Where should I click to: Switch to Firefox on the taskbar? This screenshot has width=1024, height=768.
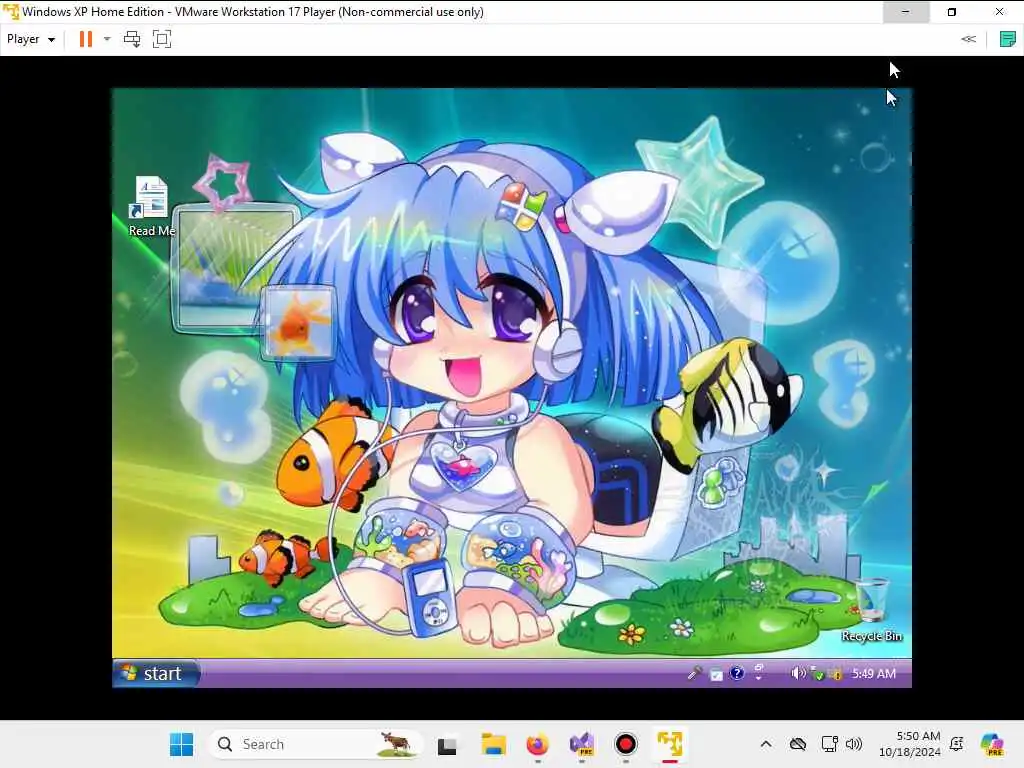coord(537,744)
